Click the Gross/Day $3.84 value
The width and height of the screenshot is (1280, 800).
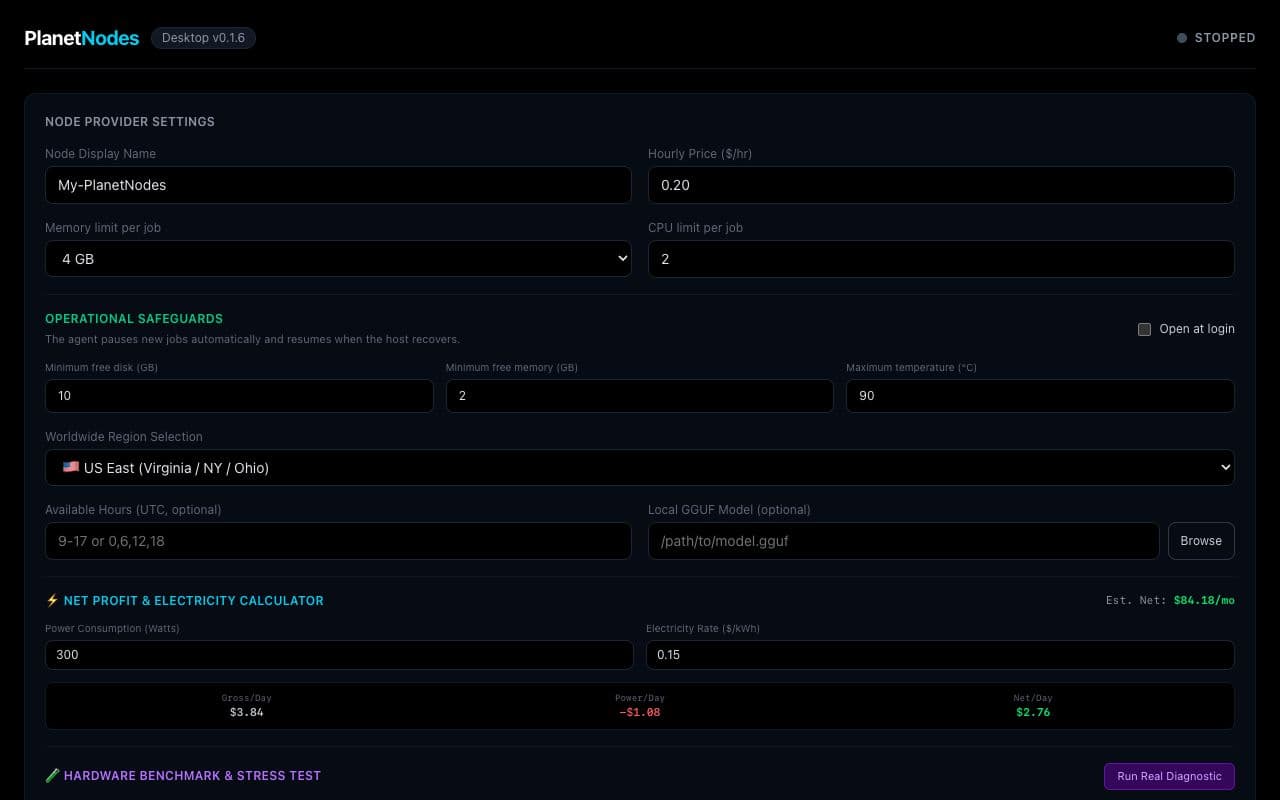pyautogui.click(x=246, y=712)
